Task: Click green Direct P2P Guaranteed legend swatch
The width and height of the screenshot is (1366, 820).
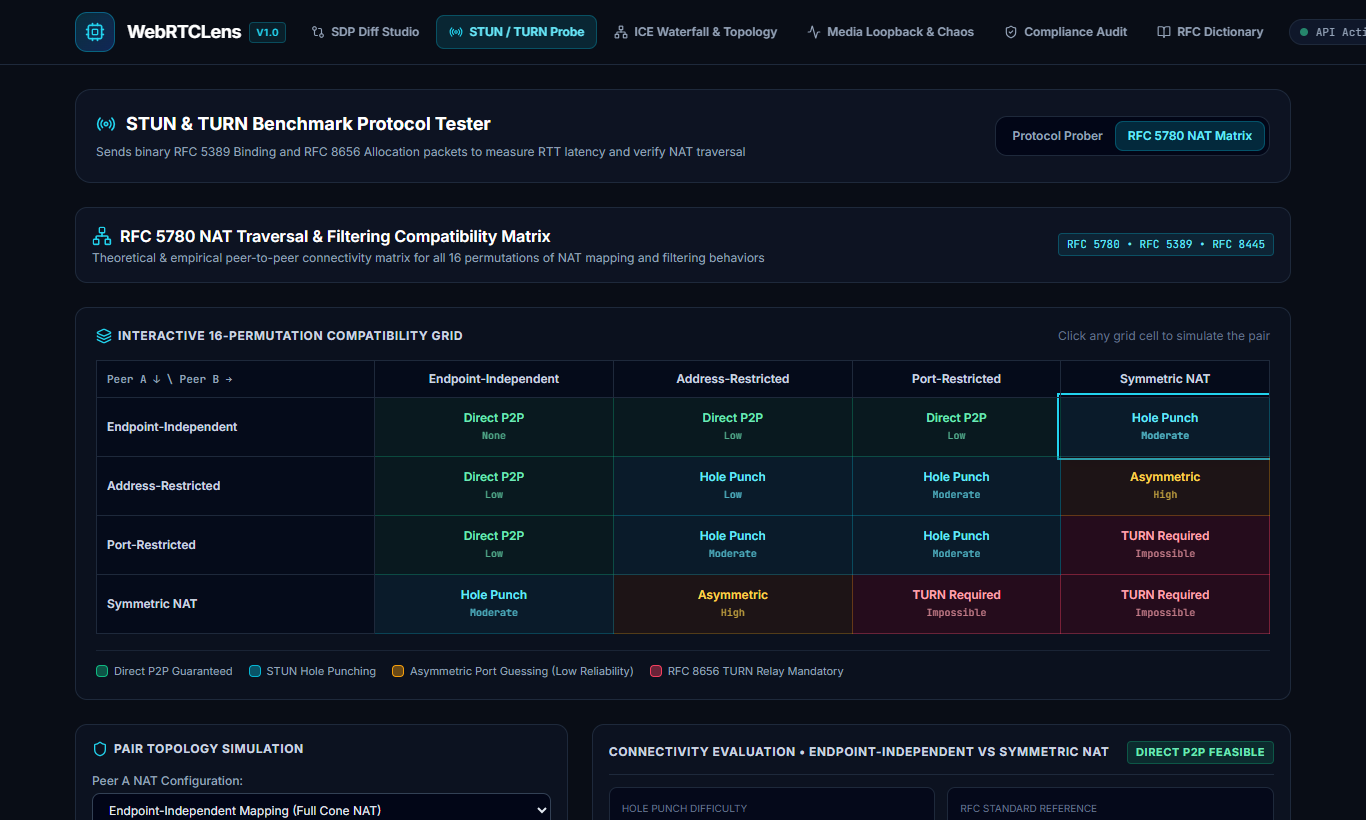Action: [x=102, y=671]
